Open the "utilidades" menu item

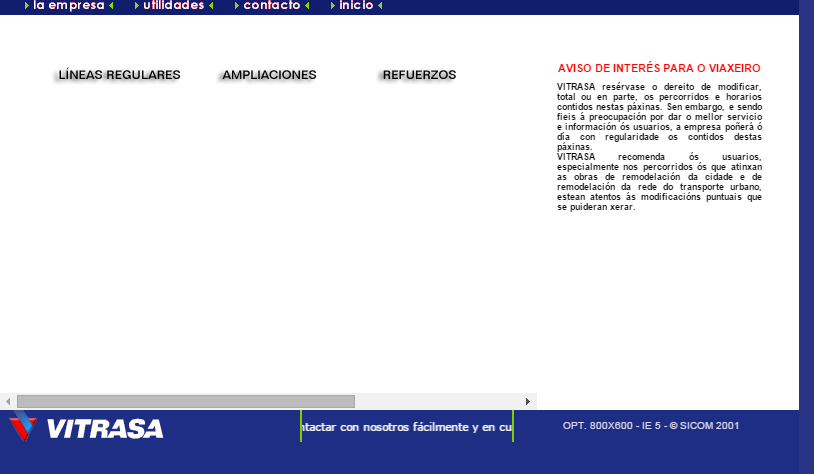173,5
